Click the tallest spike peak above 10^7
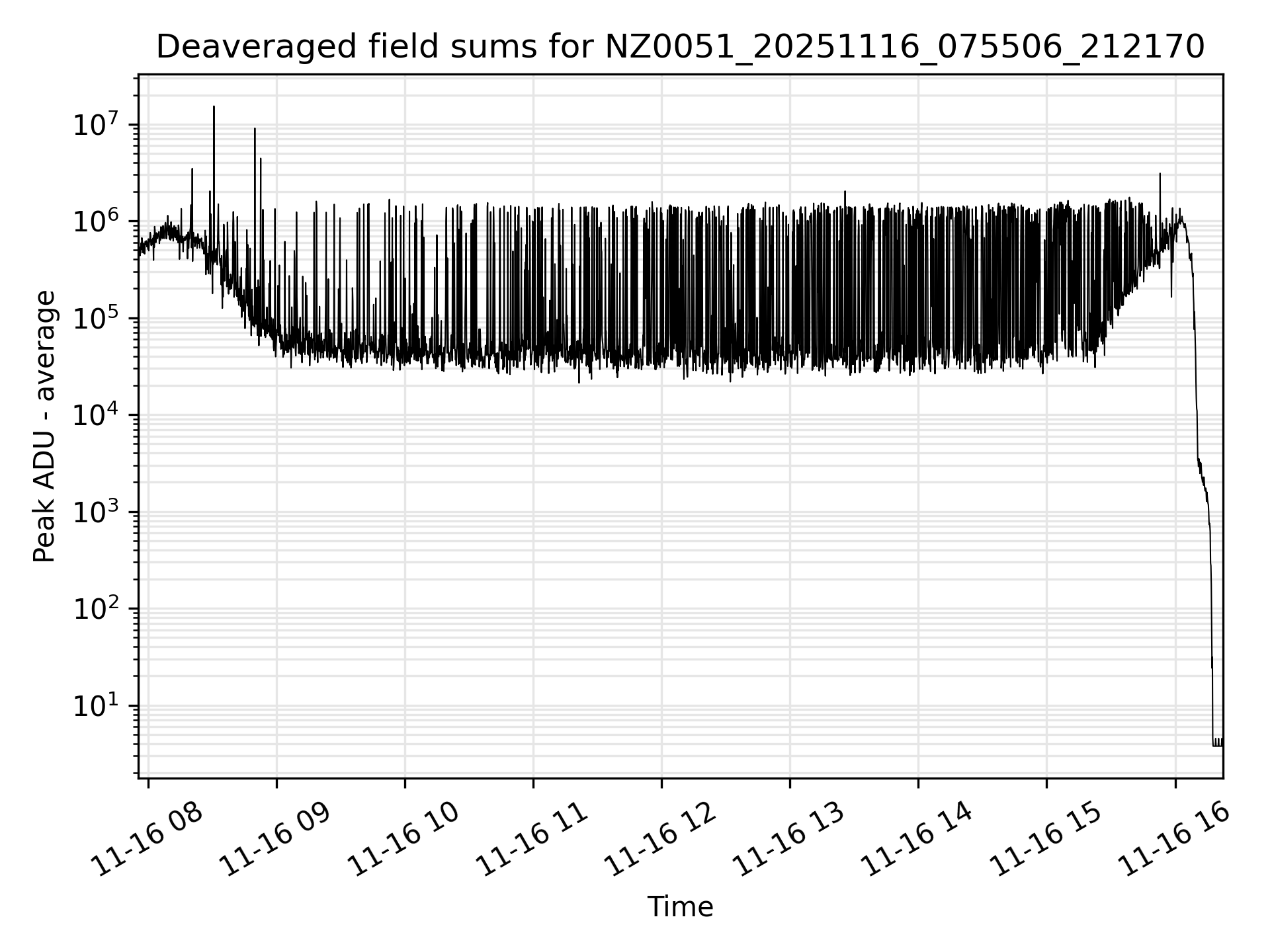The width and height of the screenshot is (1270, 952). [214, 107]
